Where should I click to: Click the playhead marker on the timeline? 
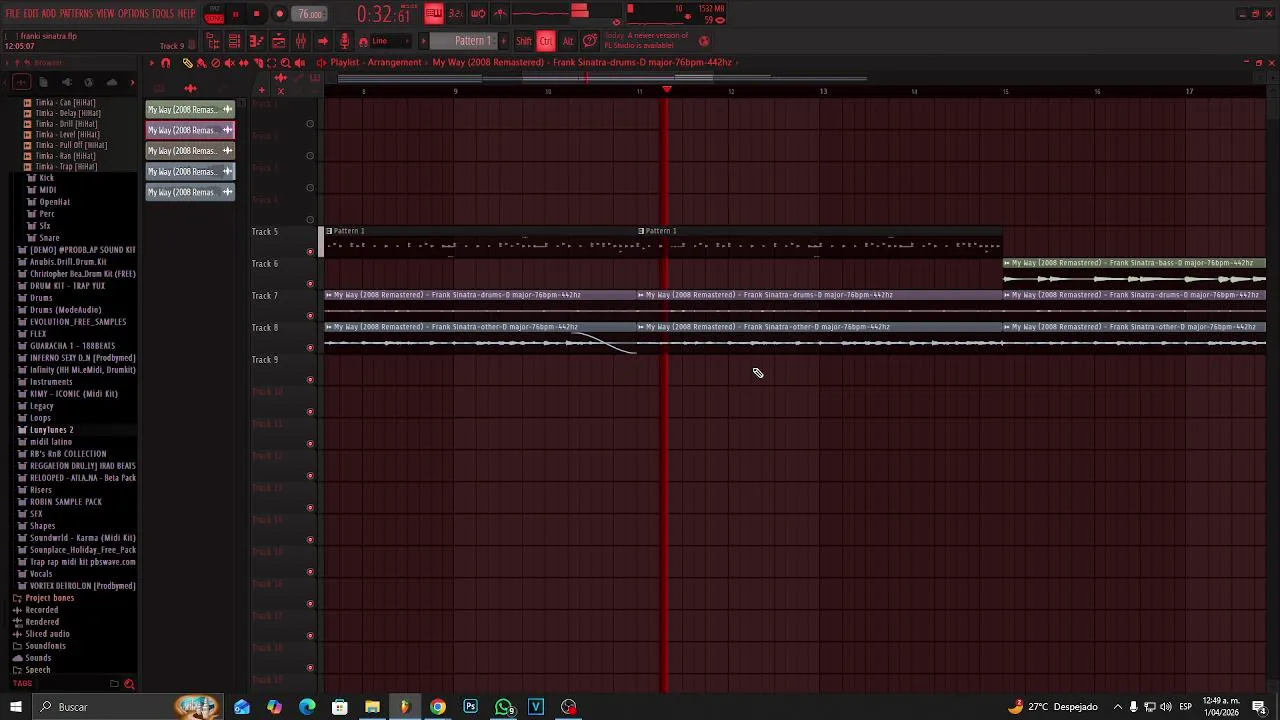(667, 90)
